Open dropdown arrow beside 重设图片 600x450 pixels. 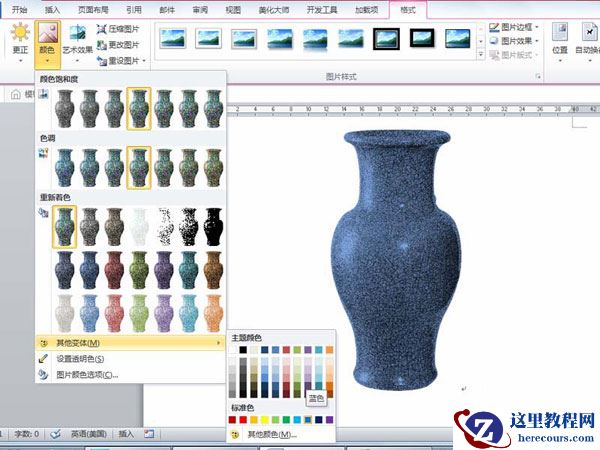point(144,60)
